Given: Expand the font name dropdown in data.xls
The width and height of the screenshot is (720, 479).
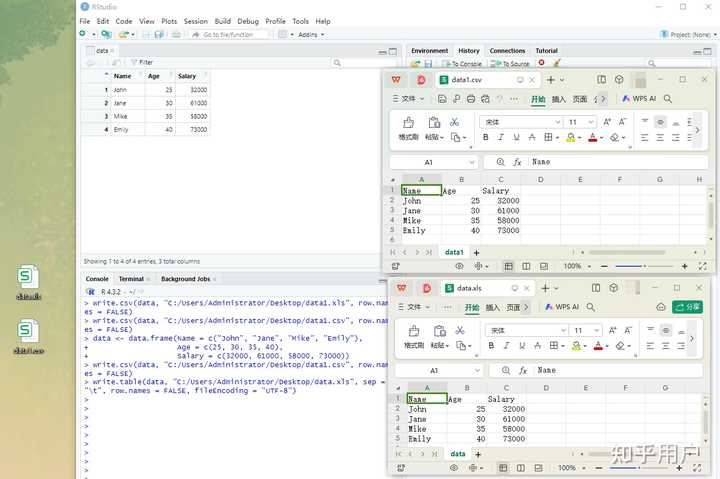Looking at the screenshot, I should (x=562, y=330).
